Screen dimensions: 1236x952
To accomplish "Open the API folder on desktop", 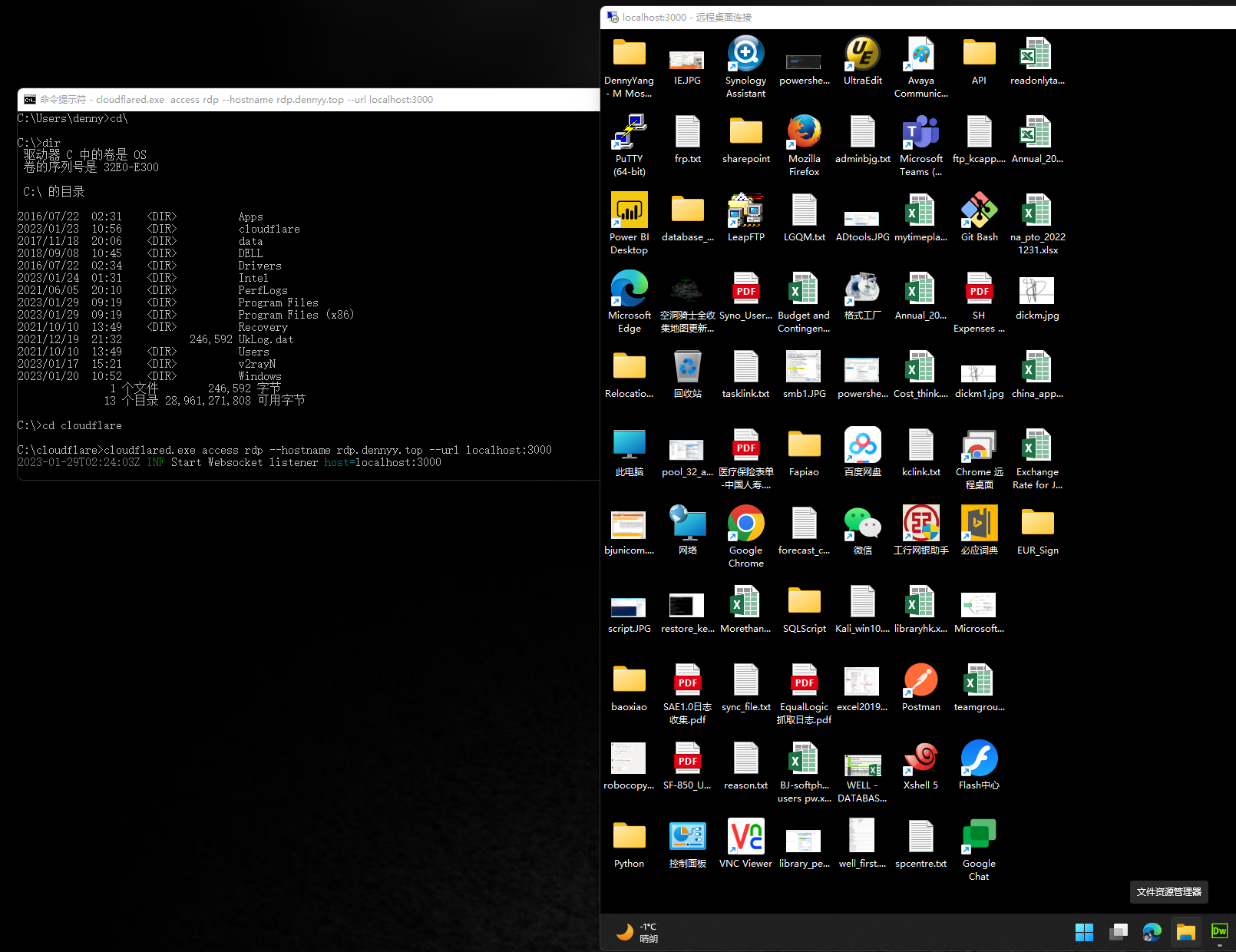I will [979, 61].
